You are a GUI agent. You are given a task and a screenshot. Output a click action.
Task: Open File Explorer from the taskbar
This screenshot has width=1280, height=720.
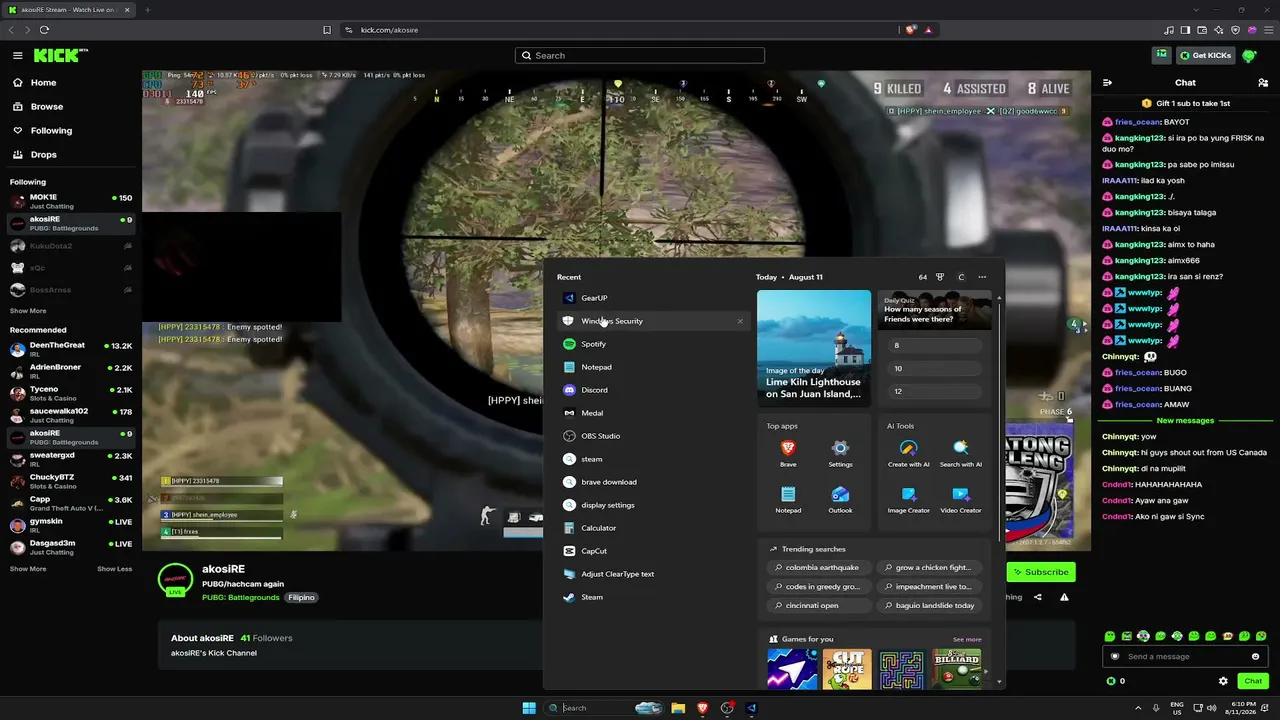(678, 708)
